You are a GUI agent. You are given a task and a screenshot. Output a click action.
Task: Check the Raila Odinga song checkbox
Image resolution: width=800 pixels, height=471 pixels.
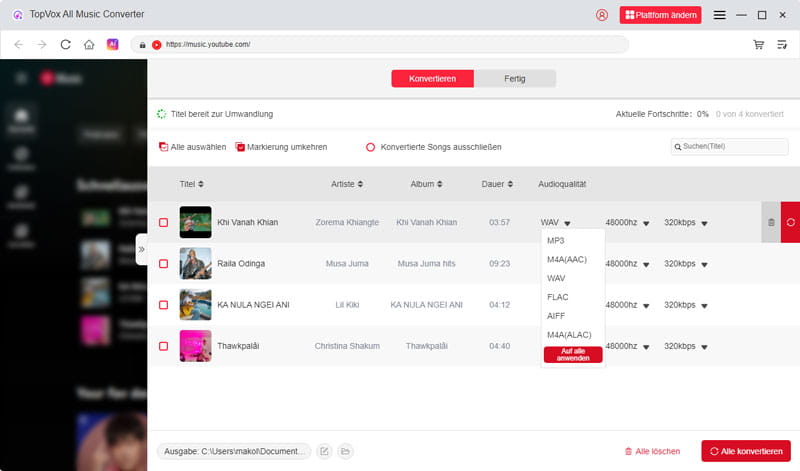point(164,264)
